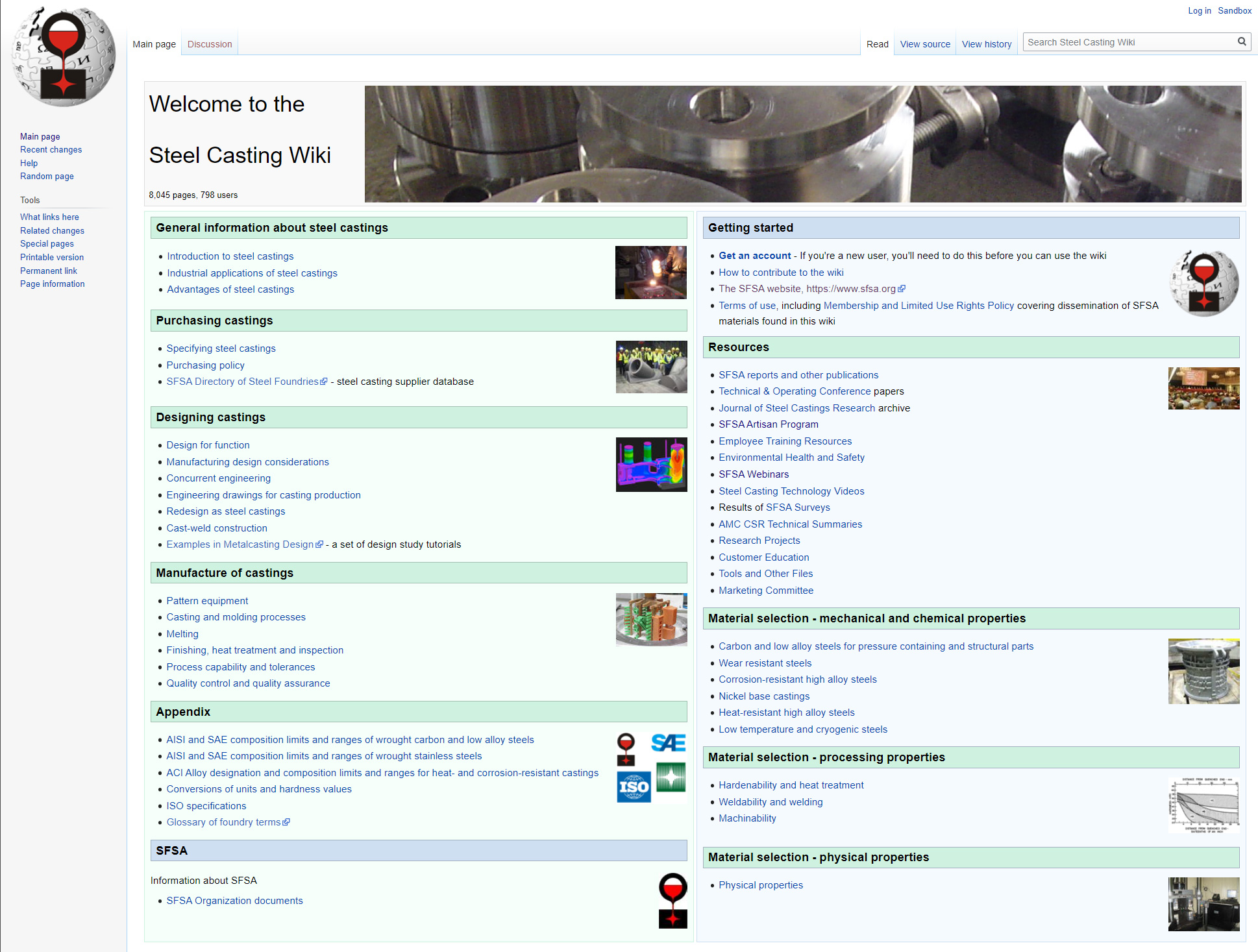The width and height of the screenshot is (1258, 952).
Task: Click the hardenability chart thumbnail
Action: click(1203, 805)
